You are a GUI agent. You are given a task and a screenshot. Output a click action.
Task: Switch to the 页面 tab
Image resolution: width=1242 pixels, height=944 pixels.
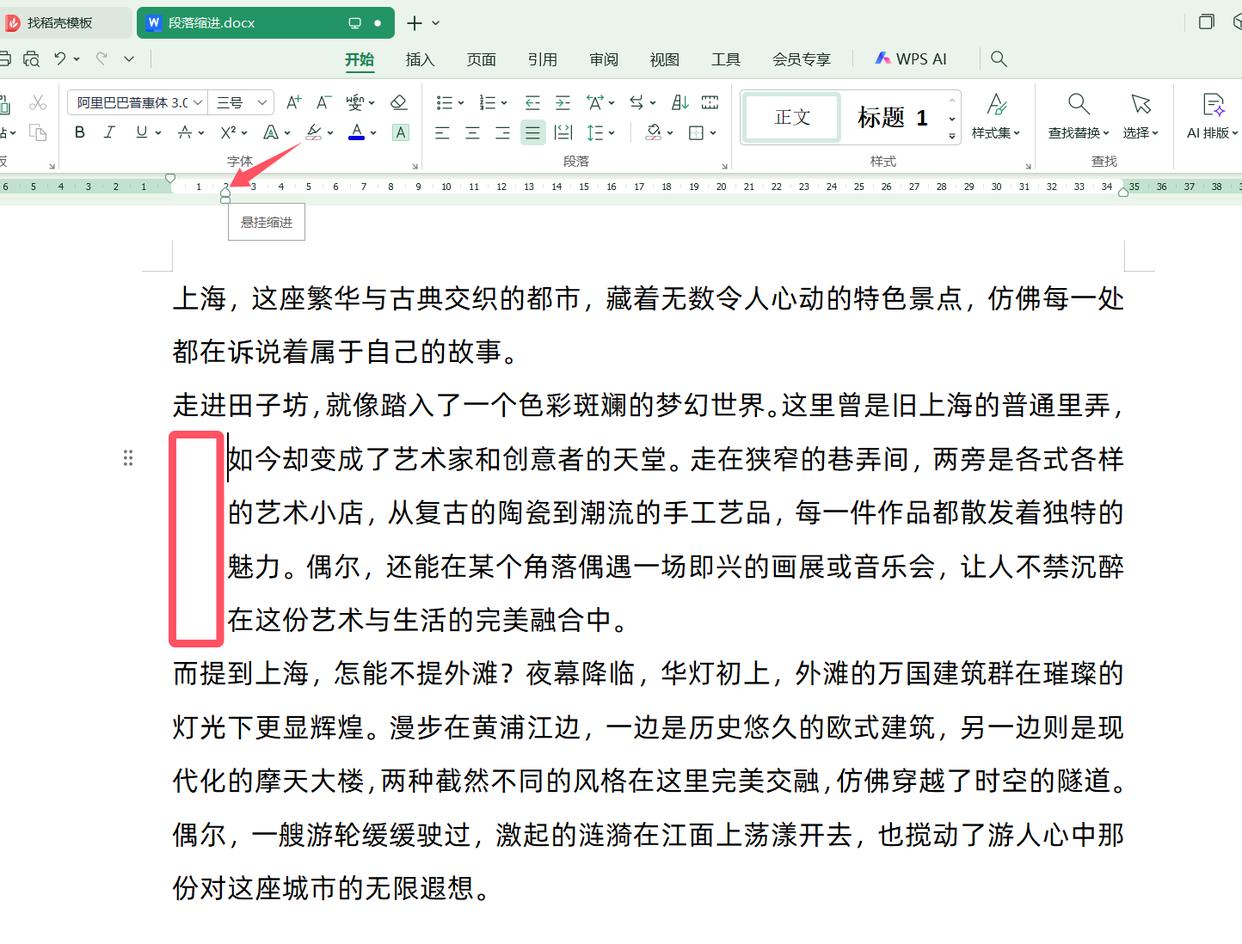click(481, 59)
